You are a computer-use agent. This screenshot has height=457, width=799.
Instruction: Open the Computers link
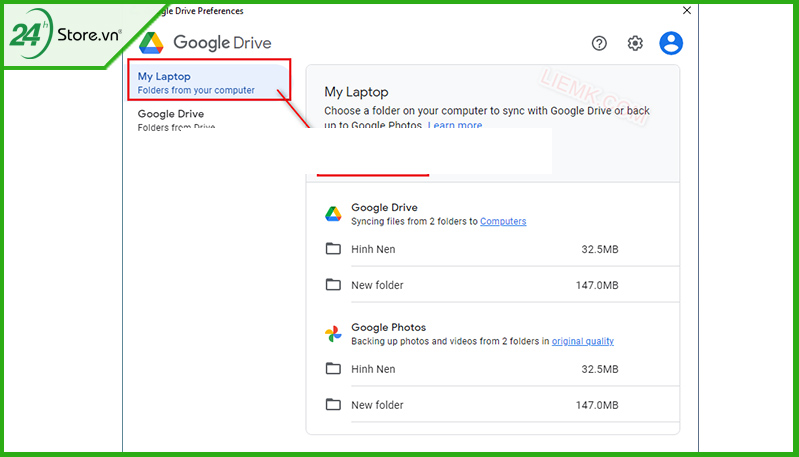[503, 221]
